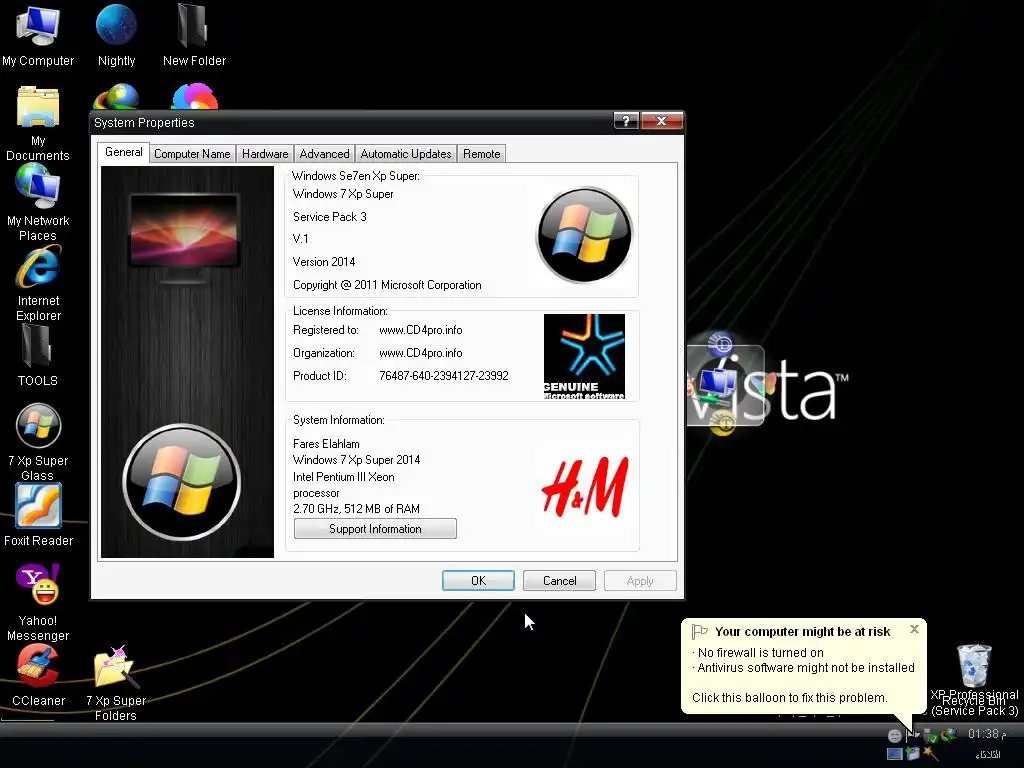Screen dimensions: 1024x768
Task: Click the Windows orb logo beside Service Pack 3
Action: [x=584, y=235]
